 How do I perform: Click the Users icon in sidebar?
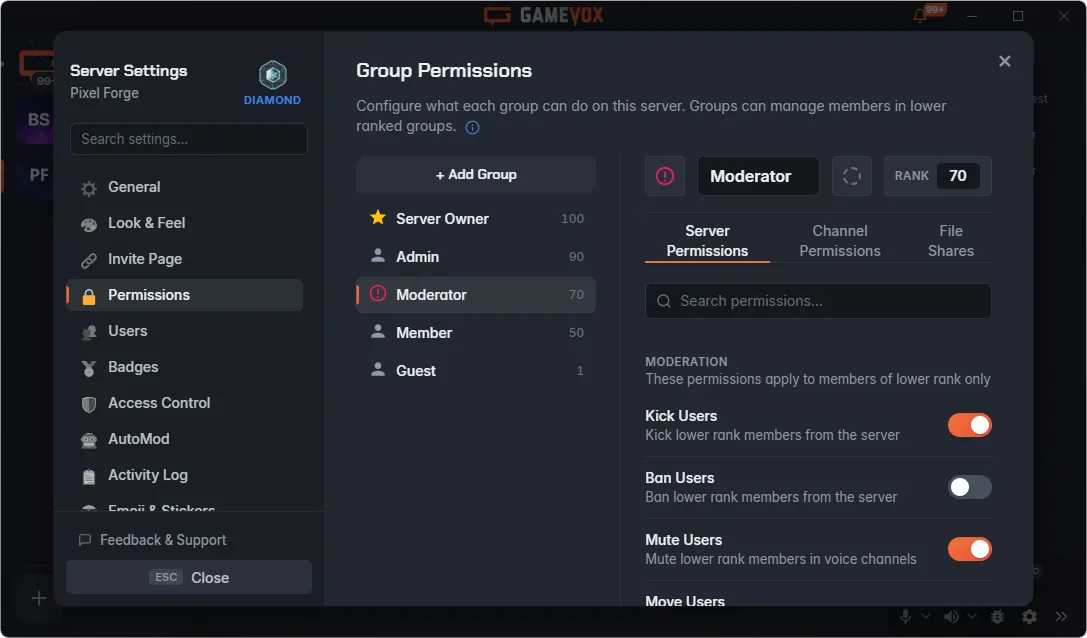[89, 332]
